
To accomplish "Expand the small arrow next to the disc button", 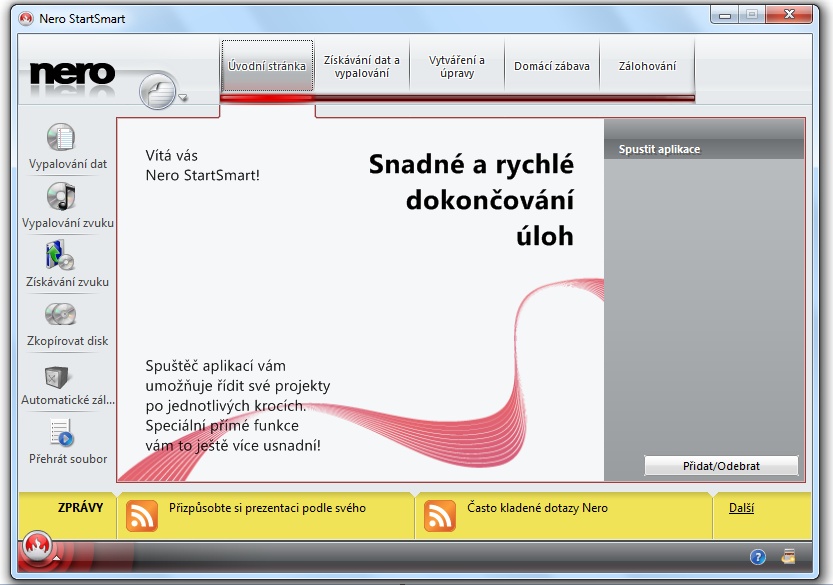I will (x=183, y=97).
